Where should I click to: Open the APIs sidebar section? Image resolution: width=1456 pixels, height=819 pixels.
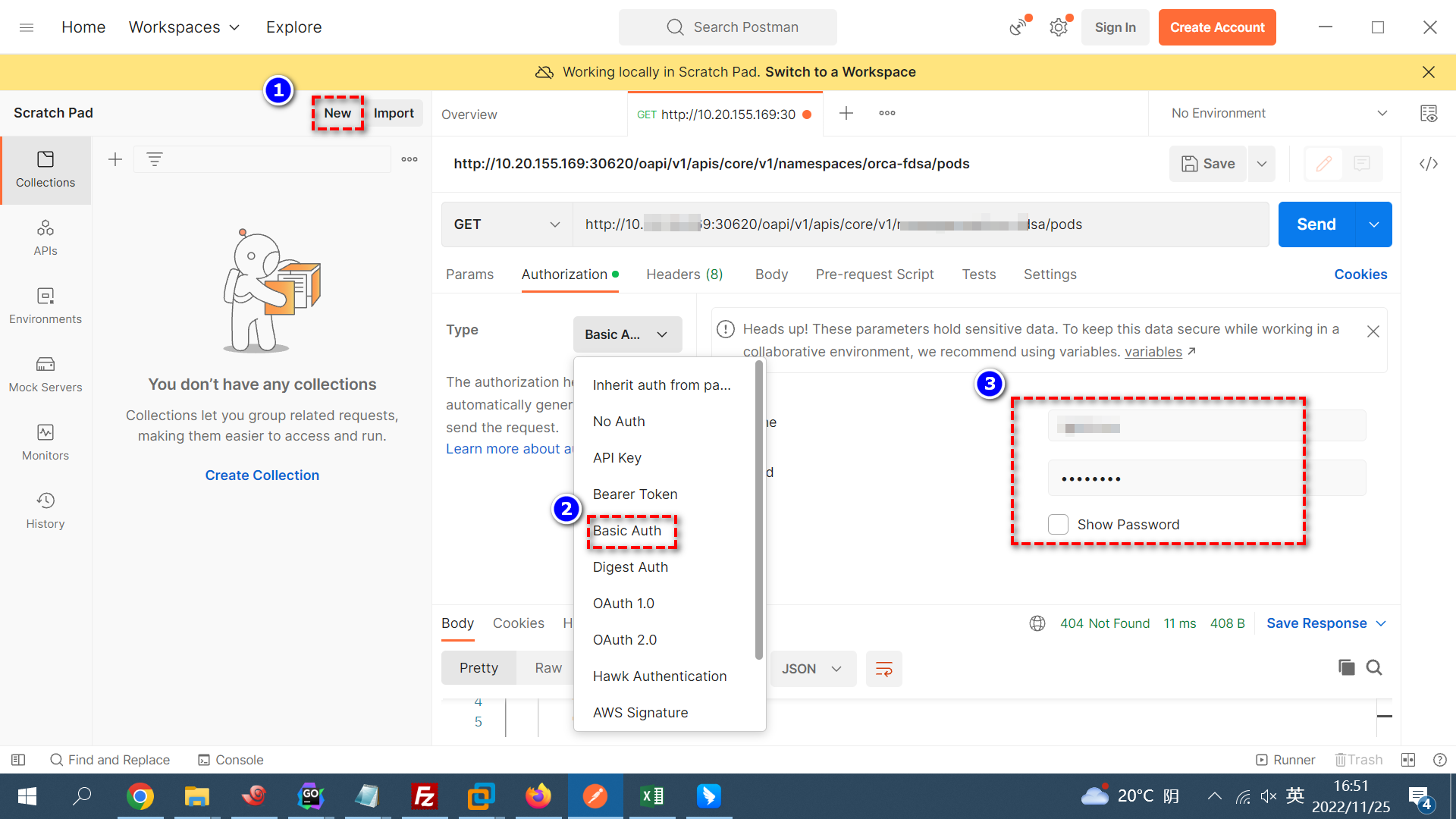click(45, 237)
